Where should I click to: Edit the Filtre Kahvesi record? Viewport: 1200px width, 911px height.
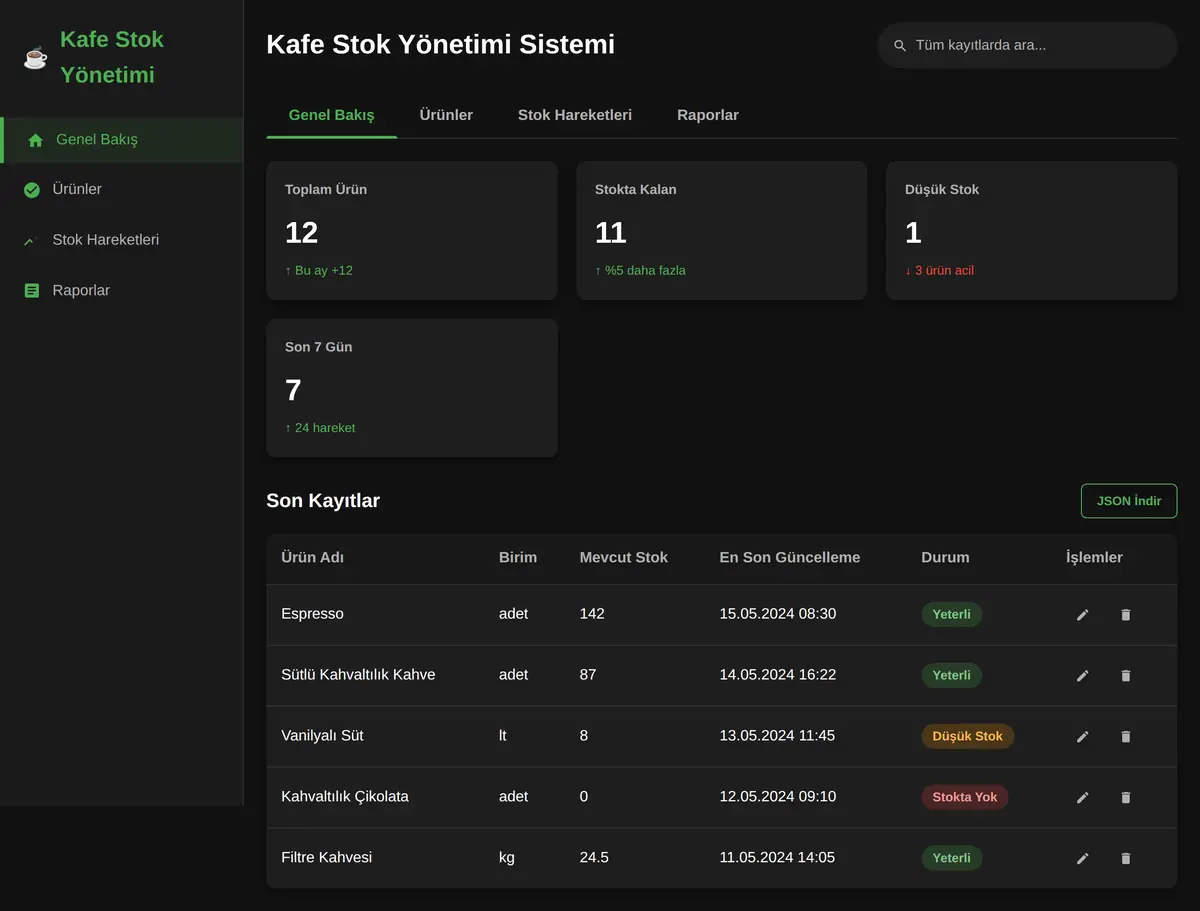pyautogui.click(x=1082, y=859)
